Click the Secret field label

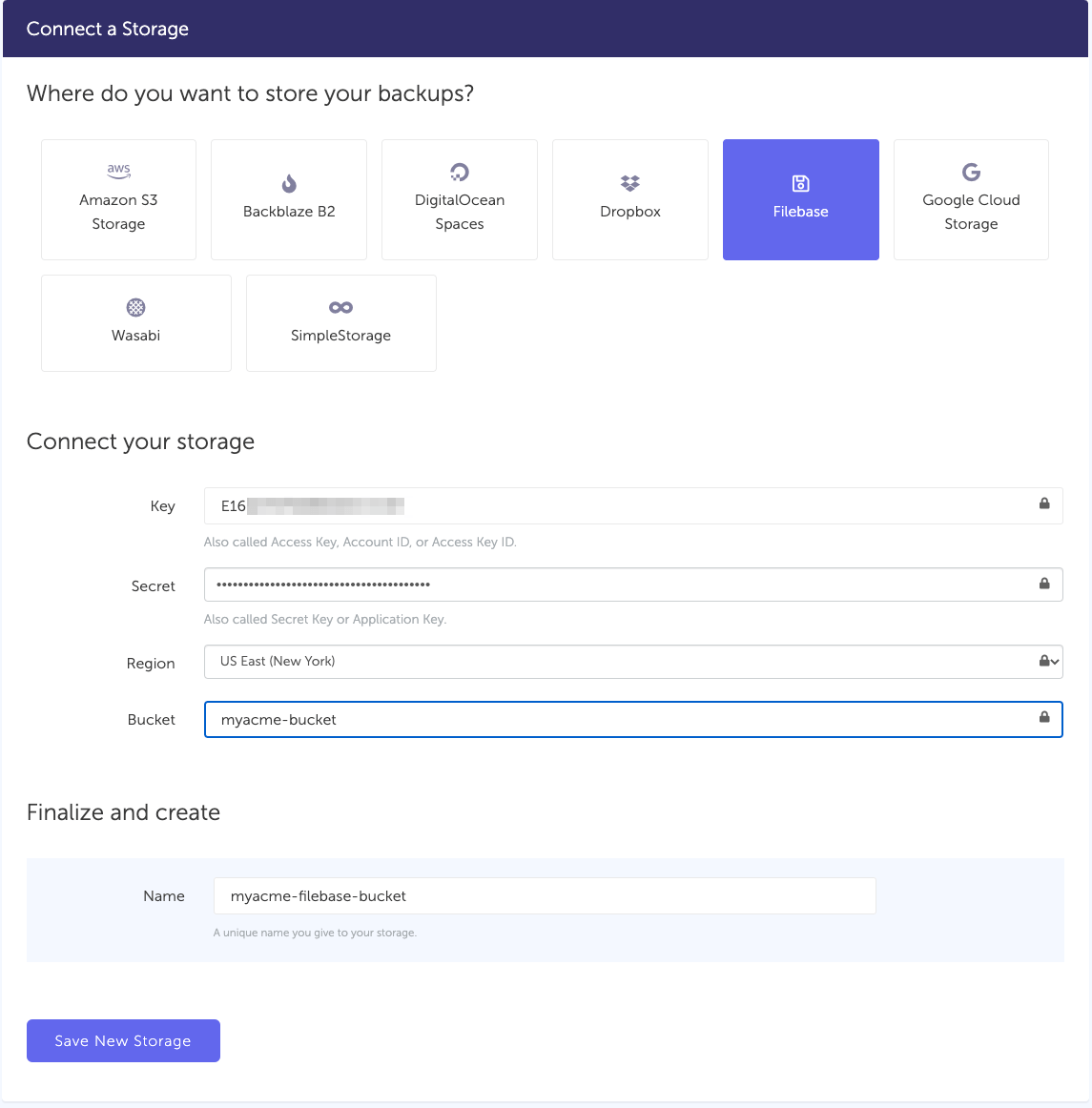[x=154, y=585]
